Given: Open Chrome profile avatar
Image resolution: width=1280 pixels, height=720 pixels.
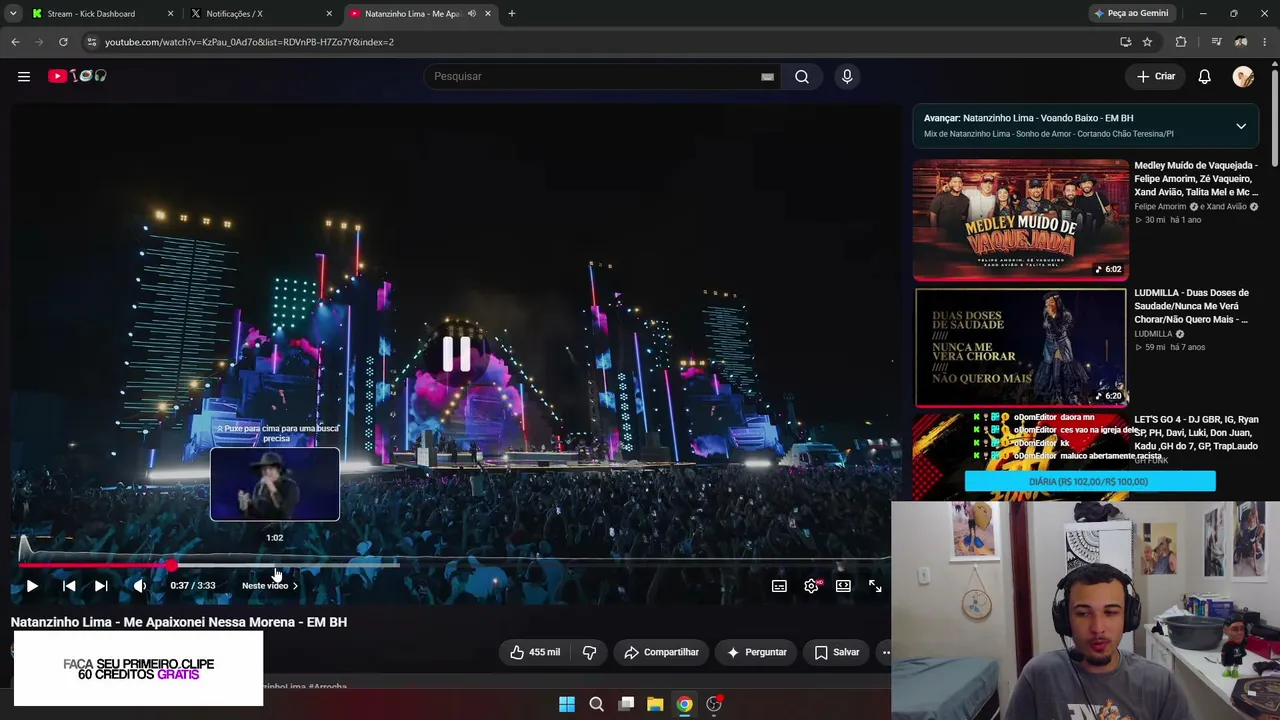Looking at the screenshot, I should point(1241,42).
